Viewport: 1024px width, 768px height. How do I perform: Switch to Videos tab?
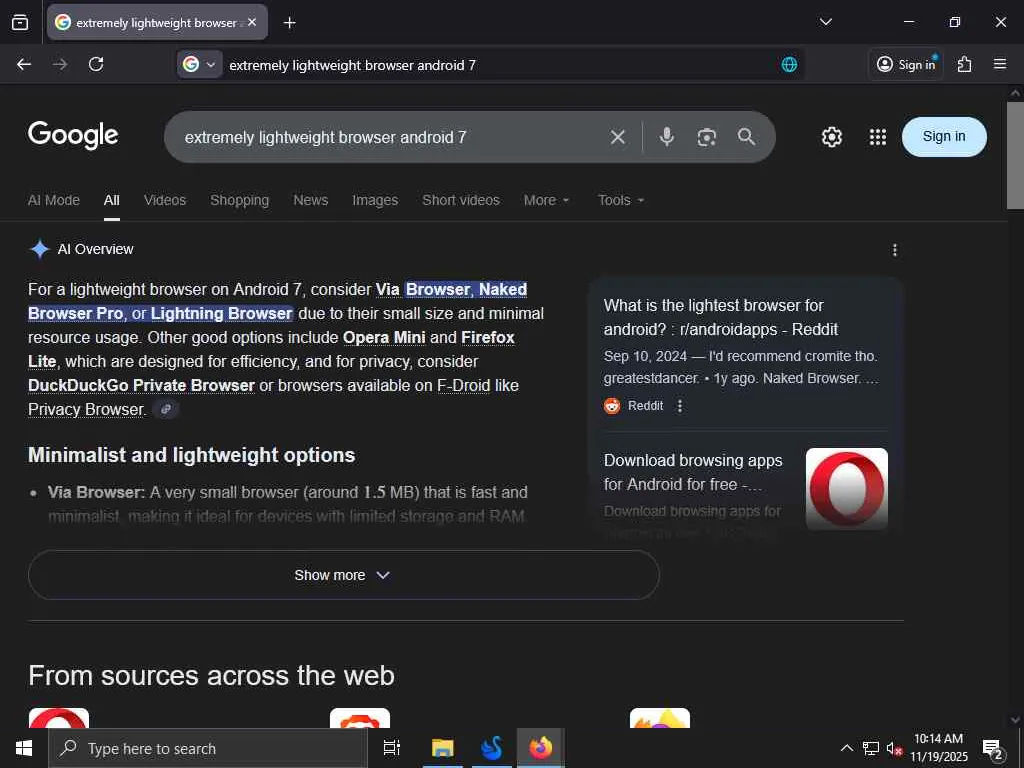point(165,200)
